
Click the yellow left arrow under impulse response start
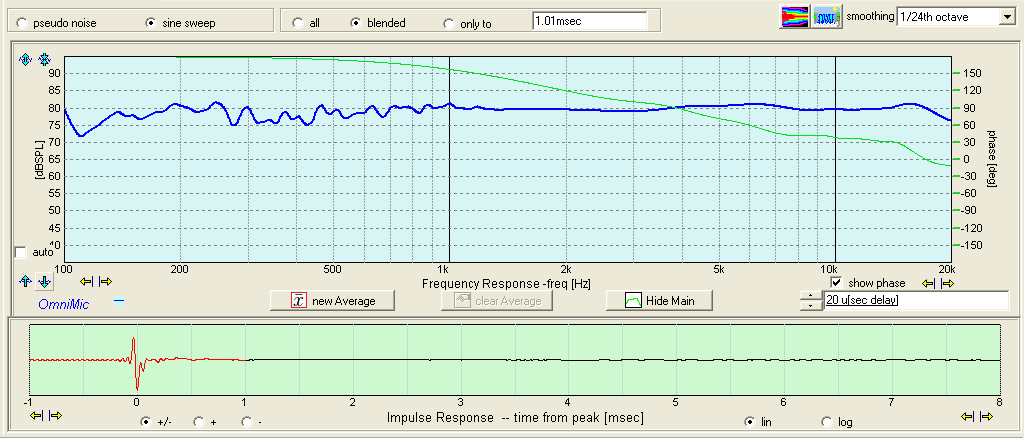(37, 415)
